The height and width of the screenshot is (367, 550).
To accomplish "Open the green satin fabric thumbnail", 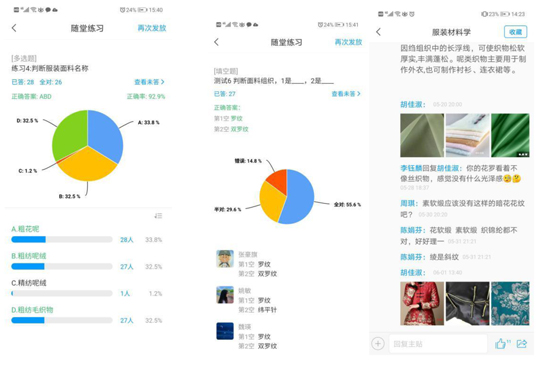I will [510, 135].
